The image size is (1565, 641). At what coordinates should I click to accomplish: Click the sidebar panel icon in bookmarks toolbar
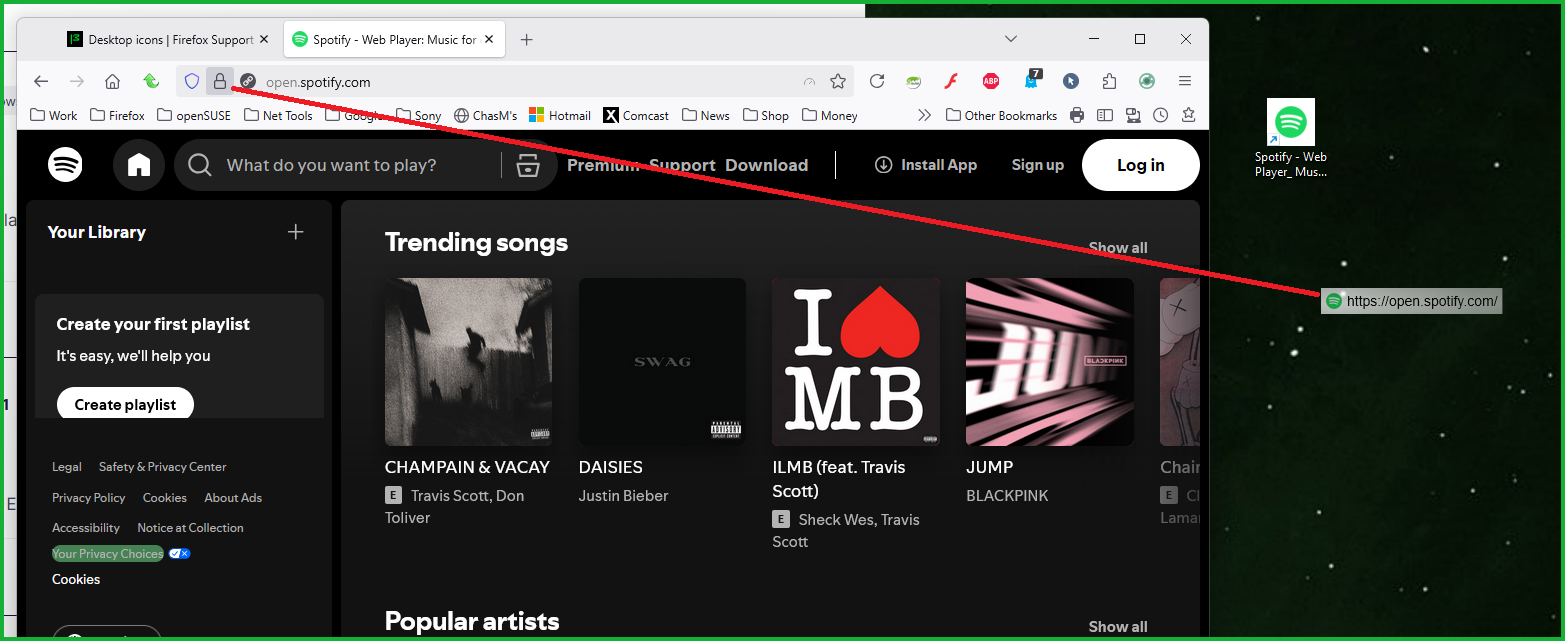point(1105,115)
